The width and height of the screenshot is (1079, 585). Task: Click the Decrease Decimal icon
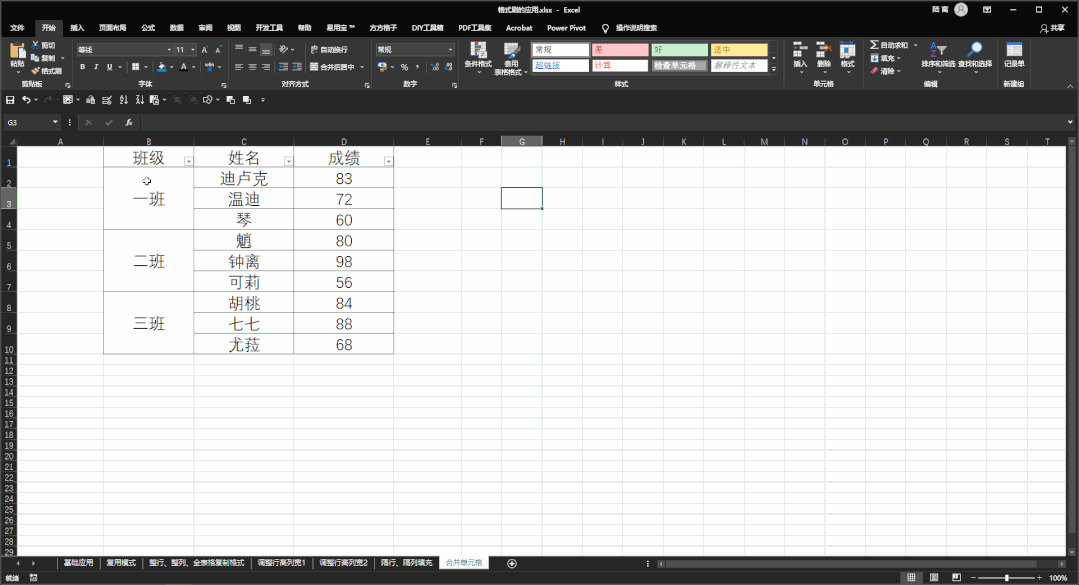[x=449, y=67]
